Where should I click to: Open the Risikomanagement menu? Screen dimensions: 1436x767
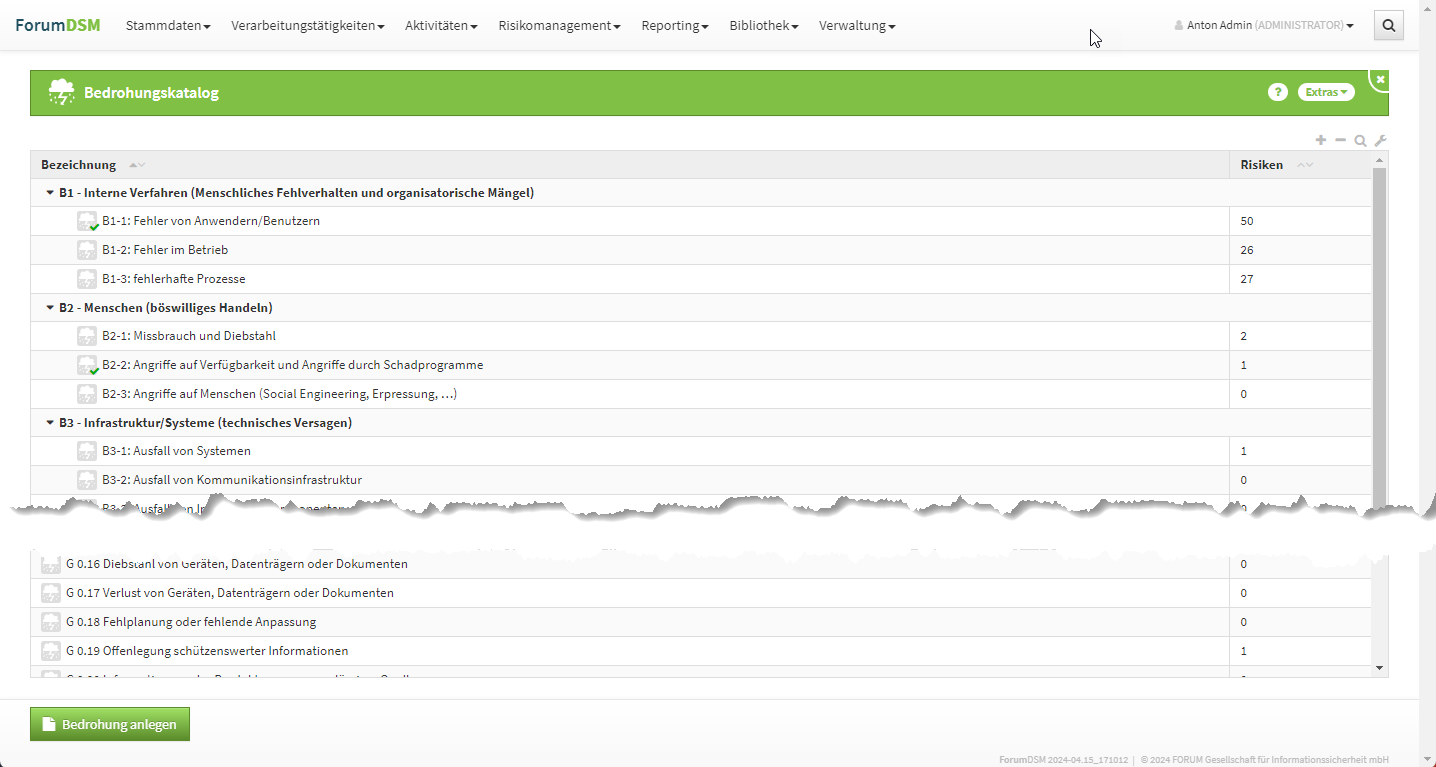coord(560,26)
